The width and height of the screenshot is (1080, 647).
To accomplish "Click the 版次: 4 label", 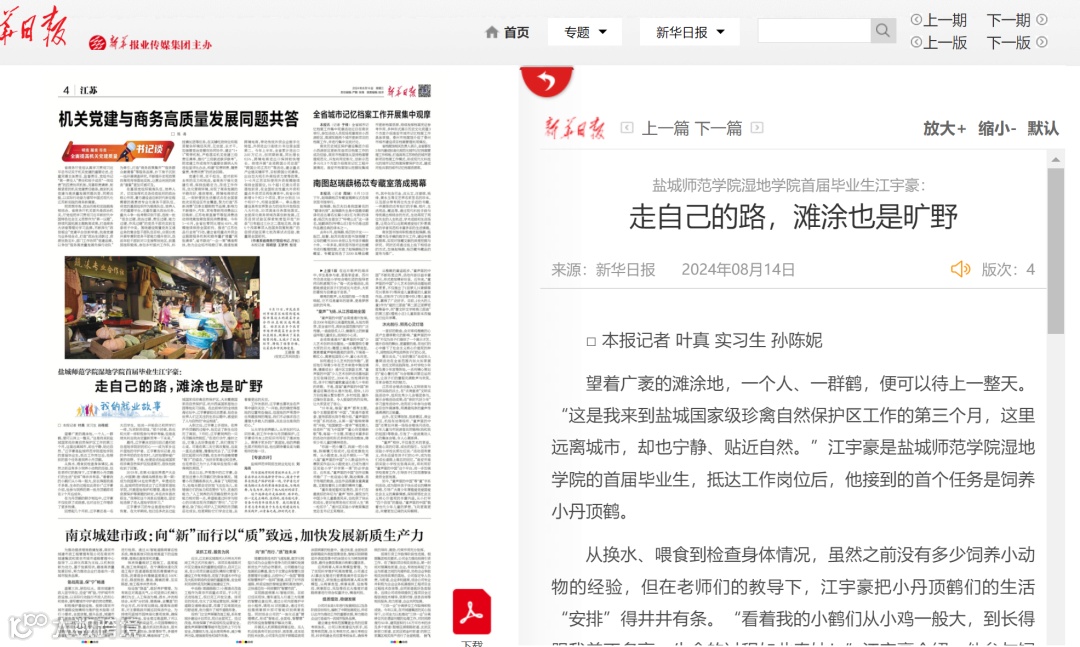I will coord(1008,269).
